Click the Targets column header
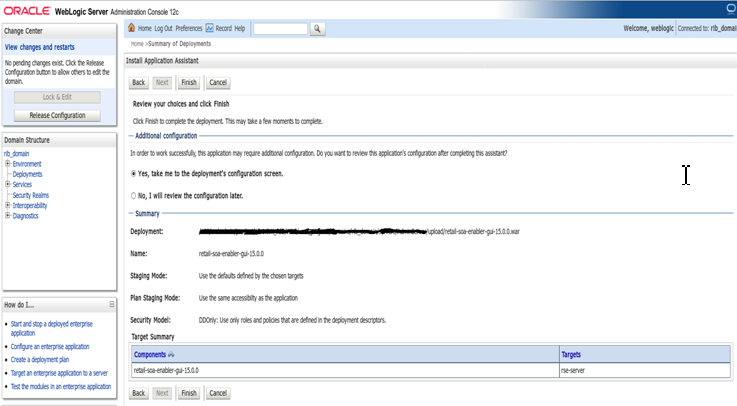The image size is (737, 406). coord(571,355)
